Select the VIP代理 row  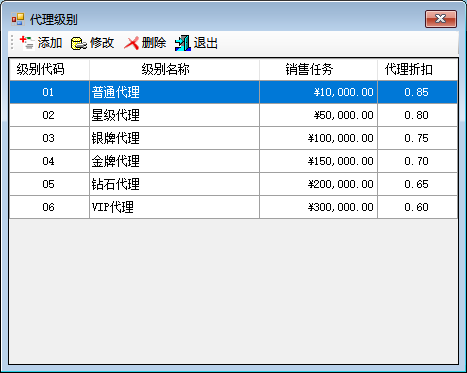[233, 207]
